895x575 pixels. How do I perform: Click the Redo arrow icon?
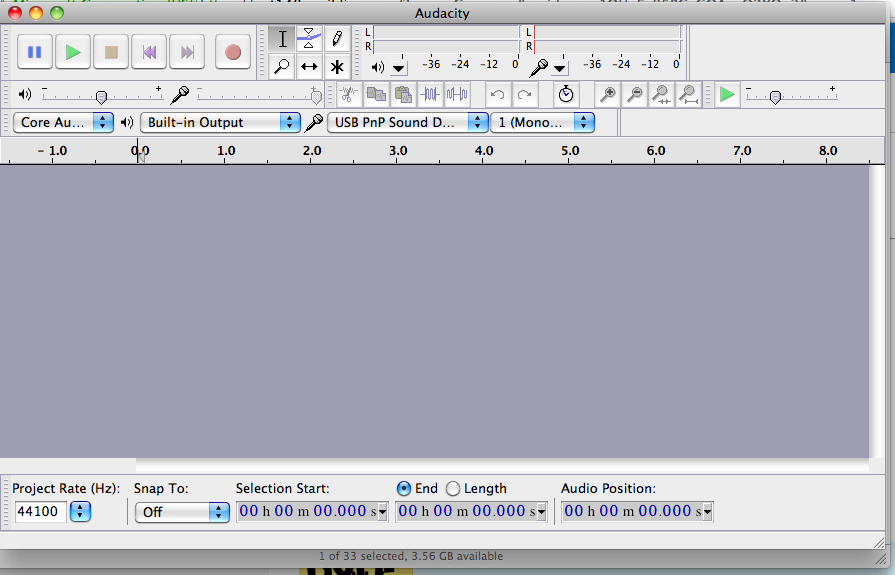tap(525, 94)
